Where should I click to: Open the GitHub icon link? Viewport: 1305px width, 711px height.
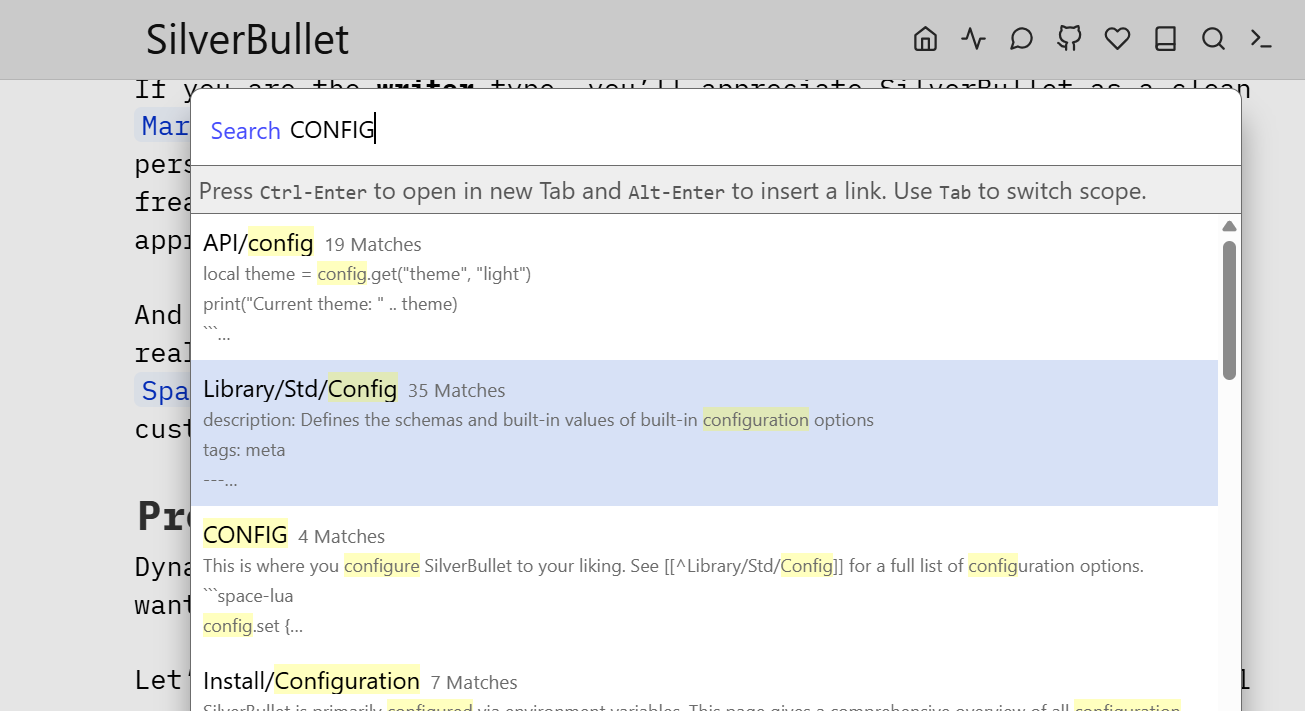(x=1069, y=39)
